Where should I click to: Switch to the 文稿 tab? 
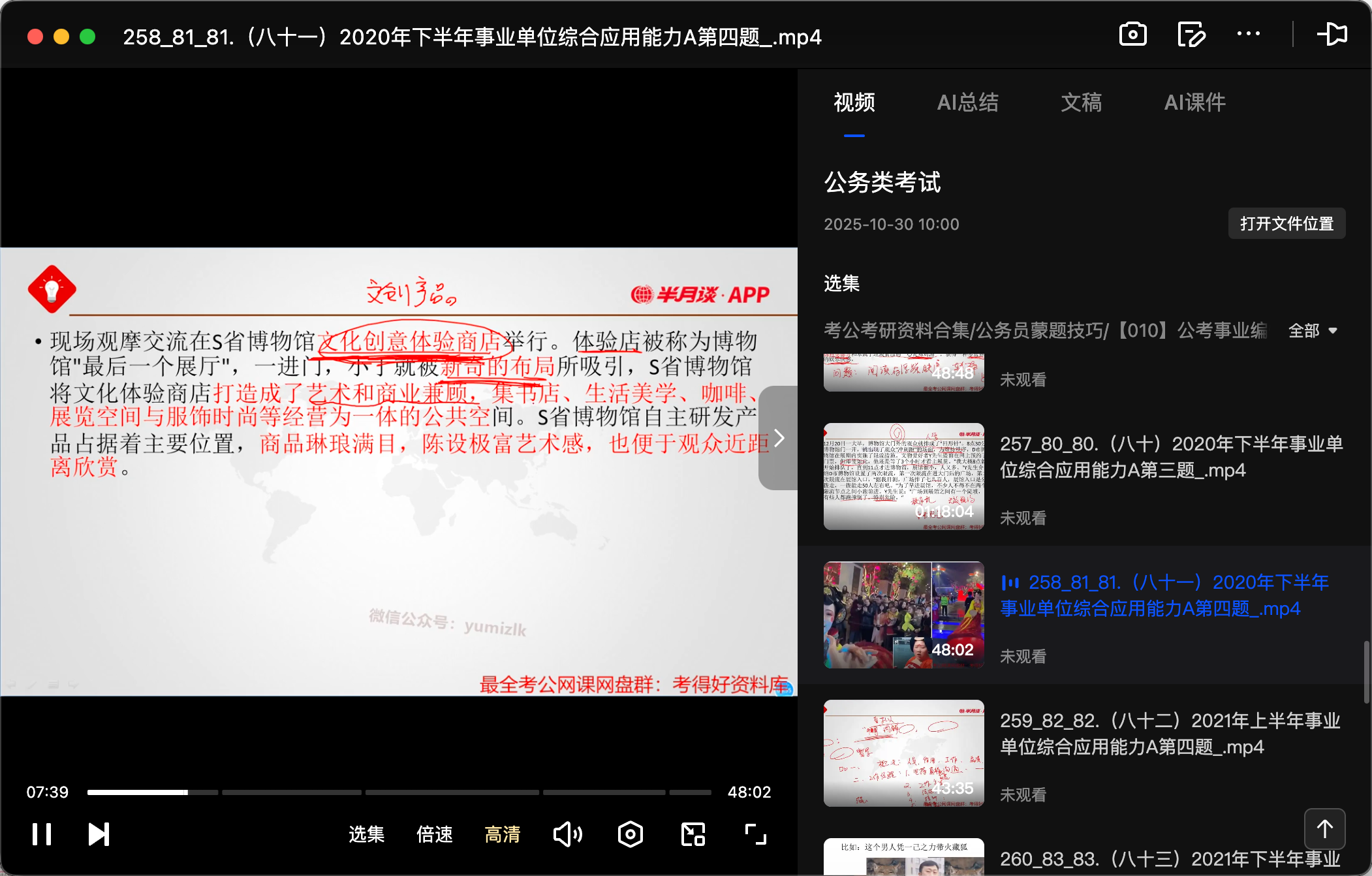pyautogui.click(x=1081, y=102)
